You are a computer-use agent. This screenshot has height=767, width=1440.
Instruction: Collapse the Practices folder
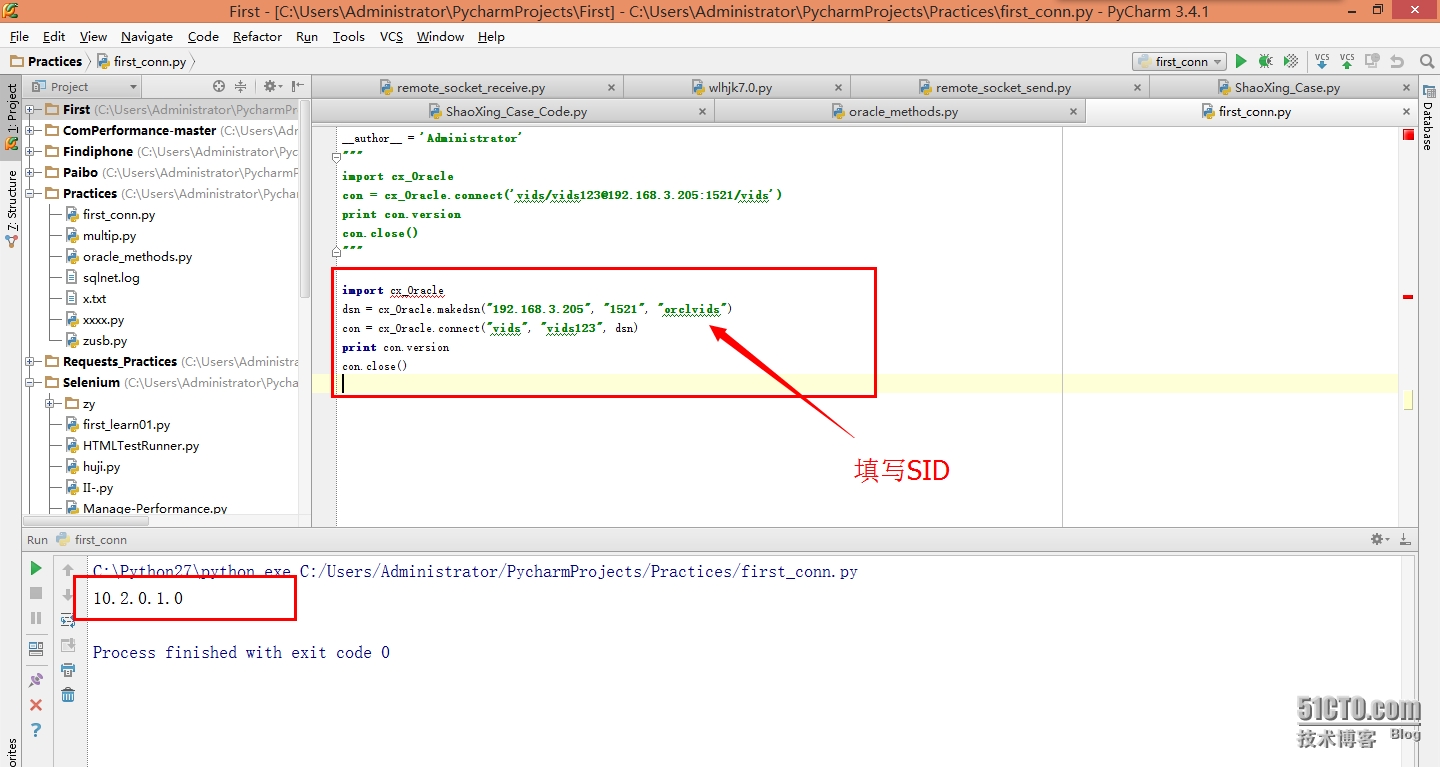pyautogui.click(x=30, y=193)
